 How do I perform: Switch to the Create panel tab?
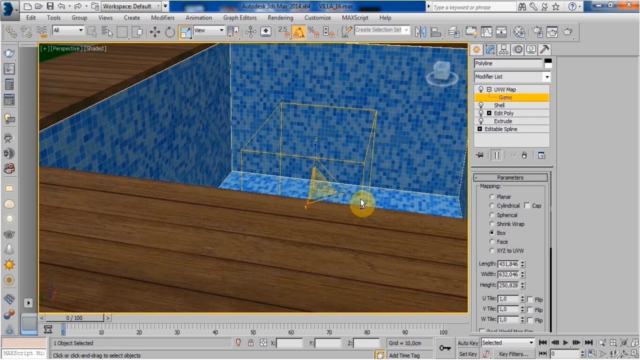476,49
